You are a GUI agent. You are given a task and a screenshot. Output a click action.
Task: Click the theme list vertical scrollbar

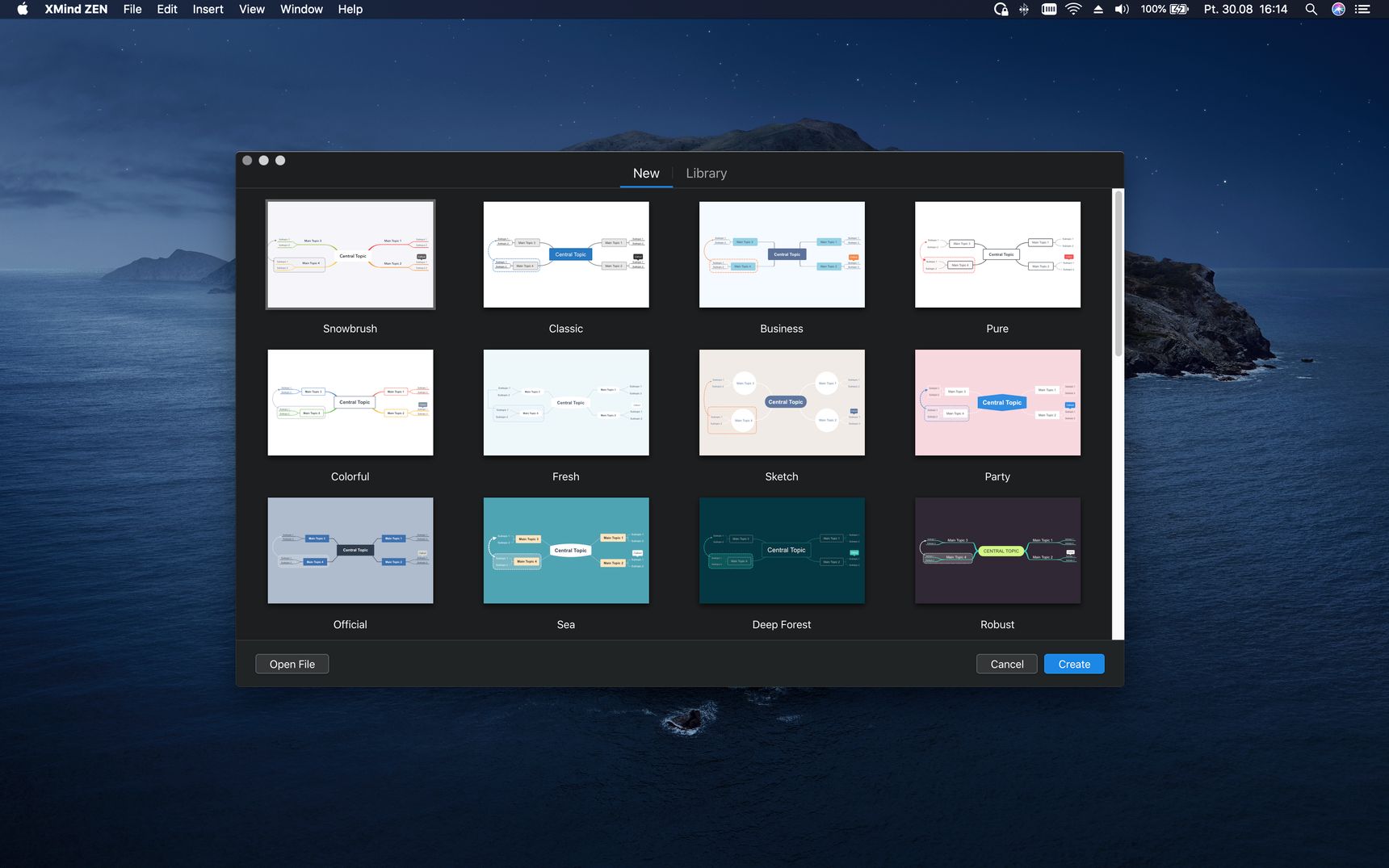pos(1118,275)
